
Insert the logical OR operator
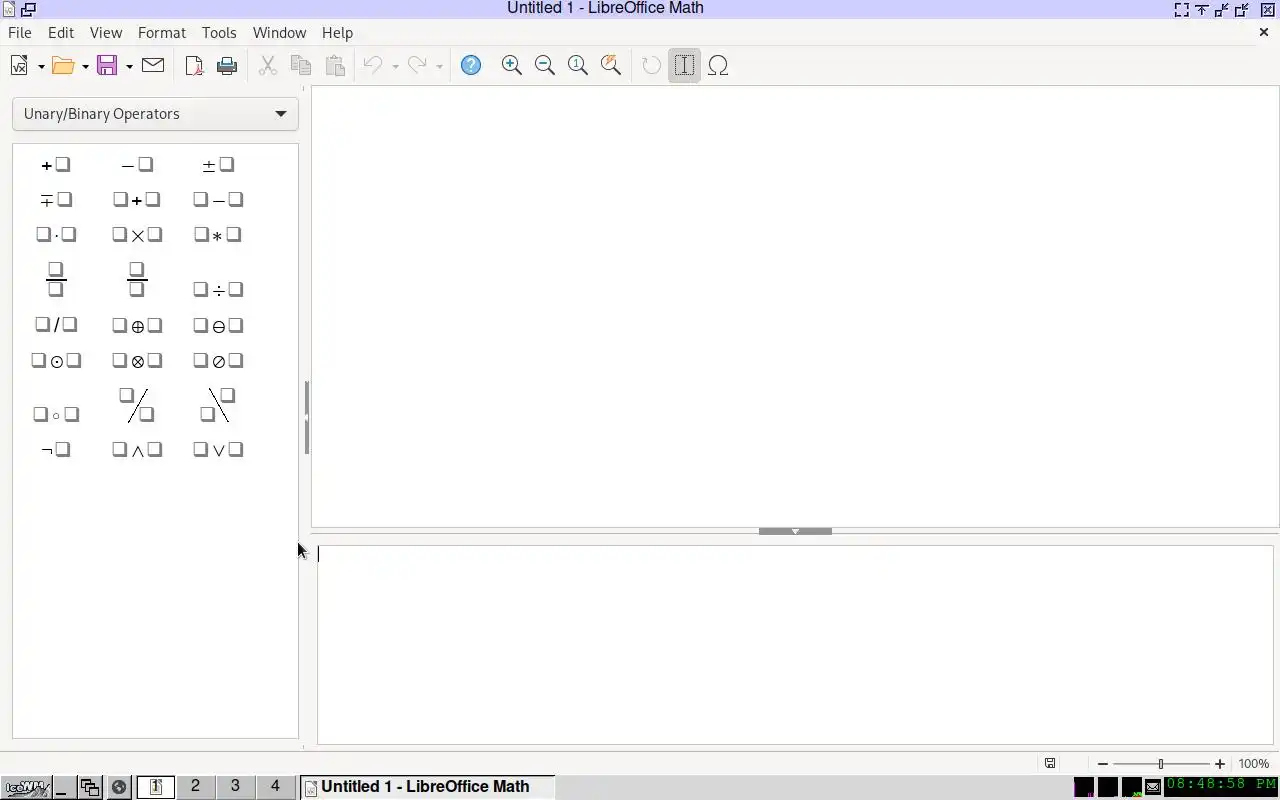pos(218,450)
